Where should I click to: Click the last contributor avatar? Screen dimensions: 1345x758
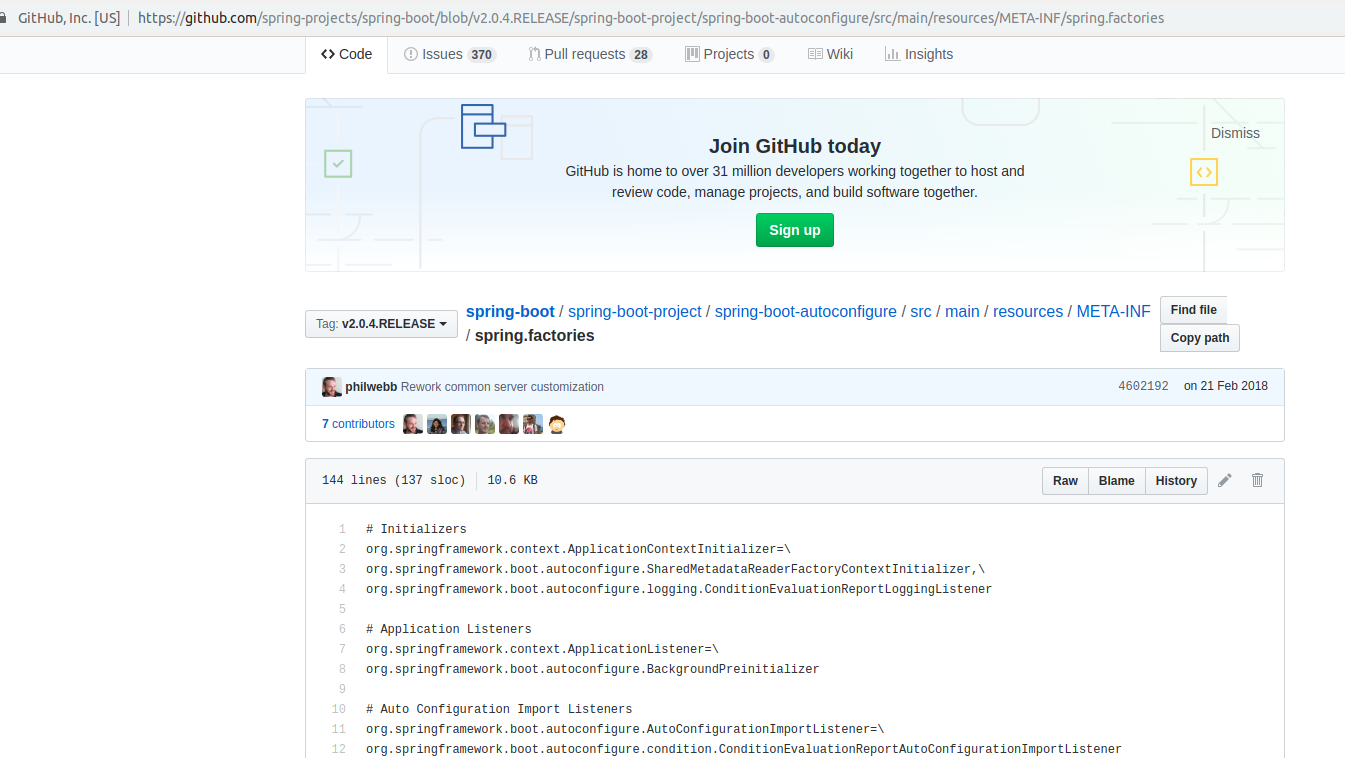557,424
